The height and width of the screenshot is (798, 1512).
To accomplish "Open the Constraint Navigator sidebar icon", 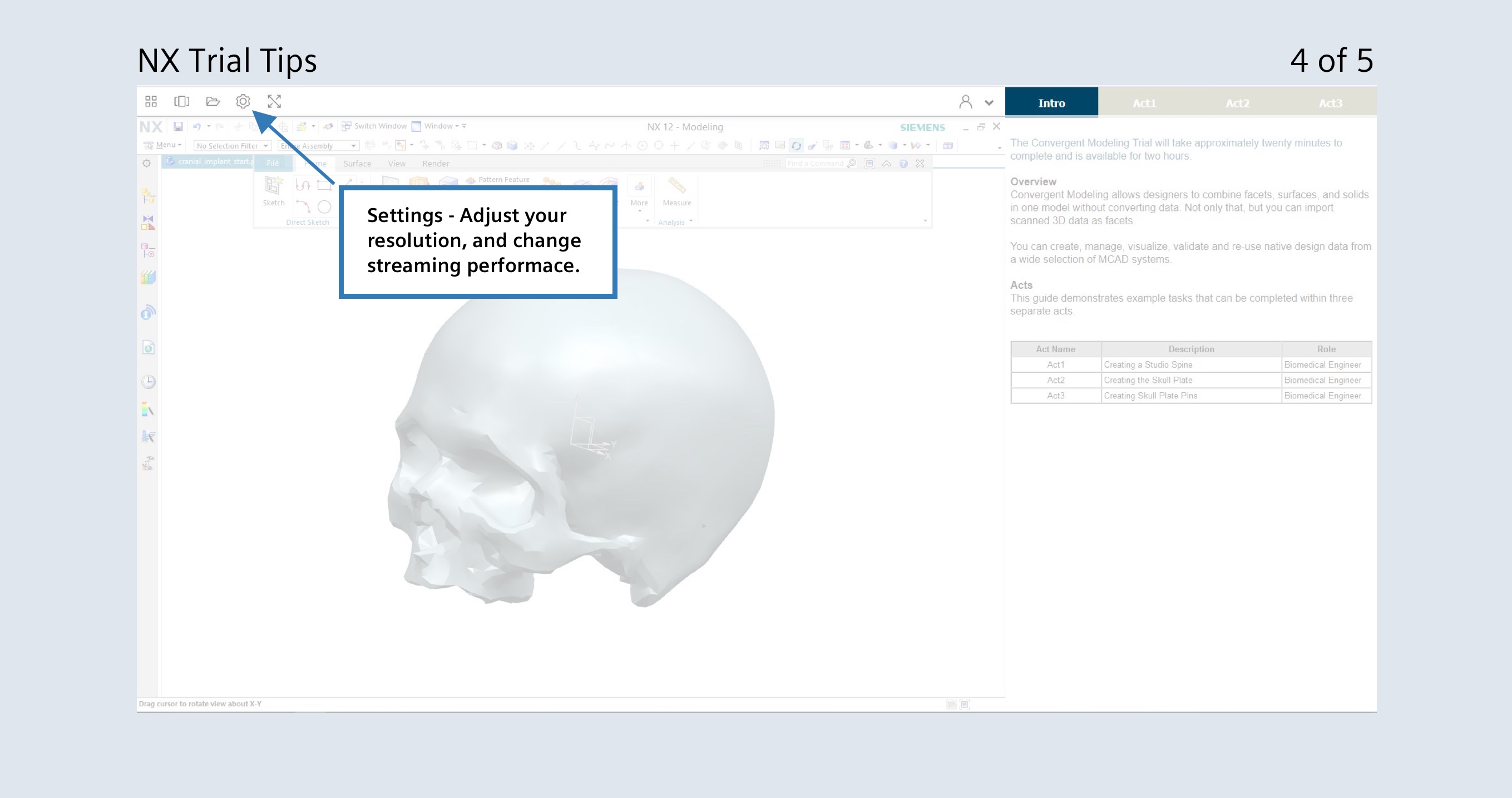I will point(149,223).
